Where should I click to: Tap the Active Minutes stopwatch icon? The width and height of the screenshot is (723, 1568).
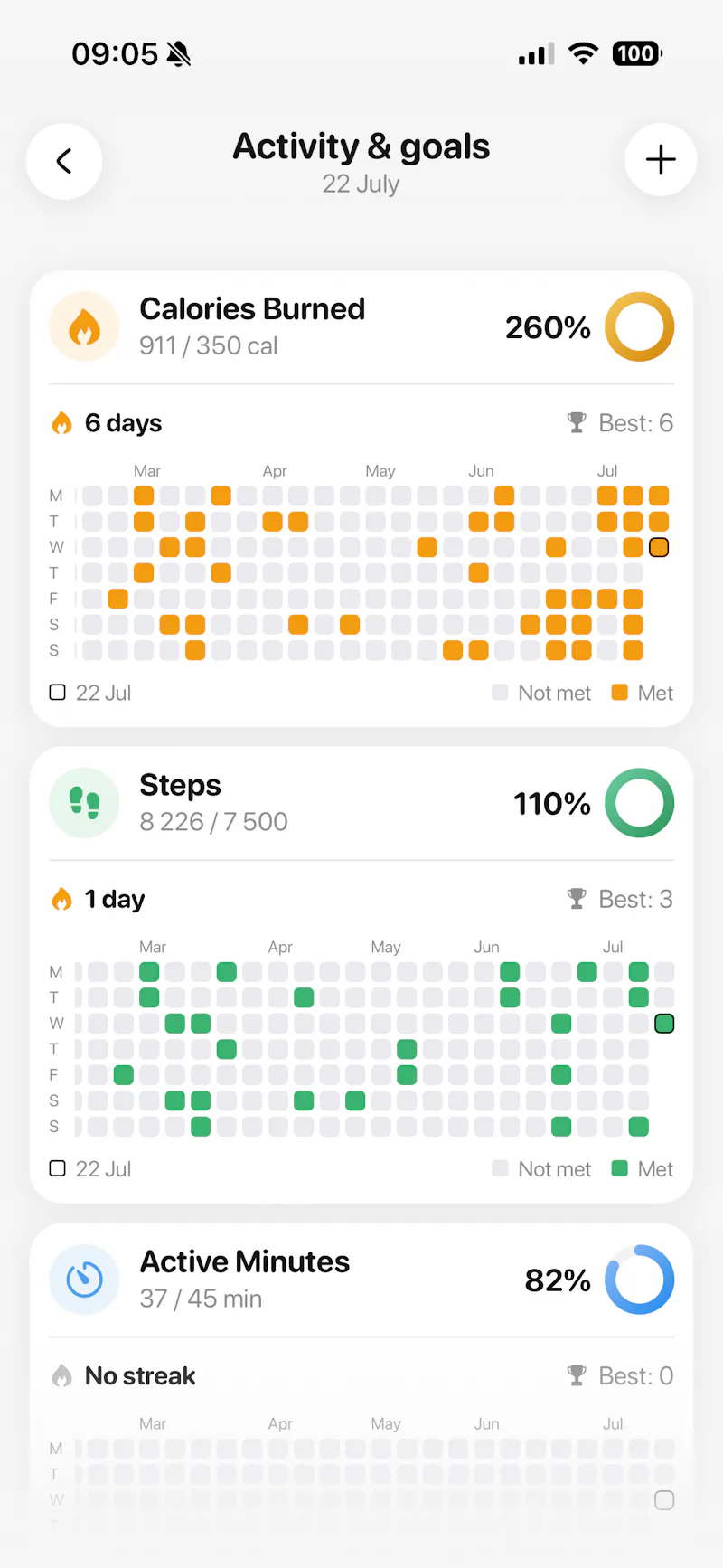(x=84, y=1280)
